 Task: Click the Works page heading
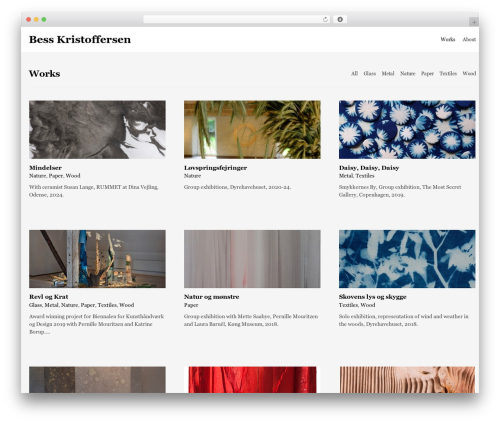pyautogui.click(x=44, y=73)
